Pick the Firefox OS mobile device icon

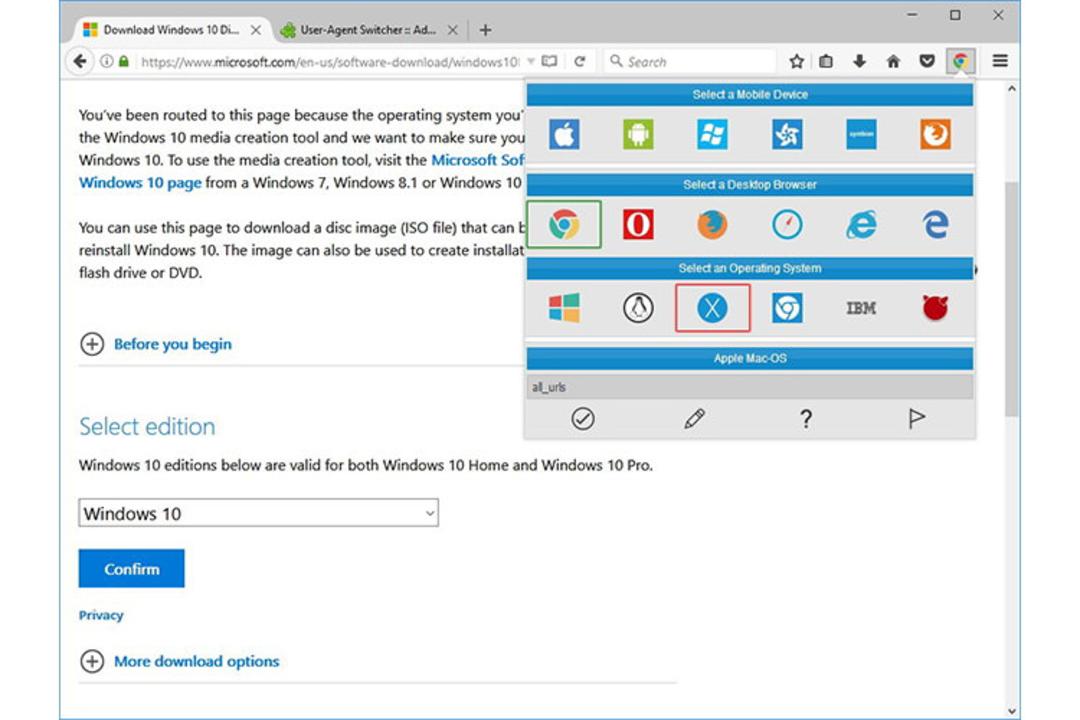point(935,134)
